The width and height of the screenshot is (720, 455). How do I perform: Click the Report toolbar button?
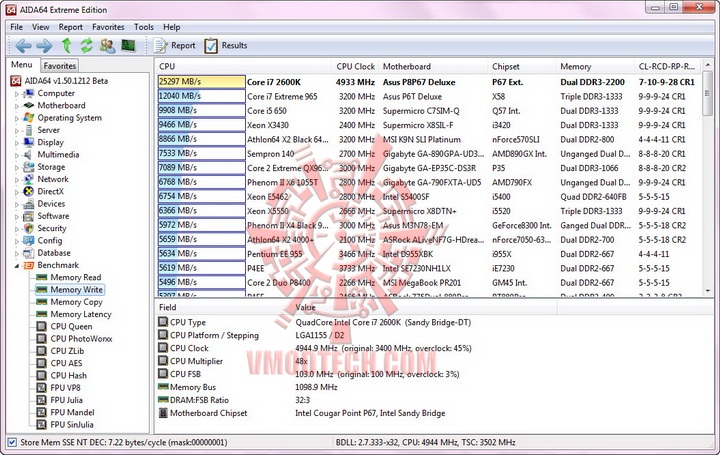(x=174, y=45)
